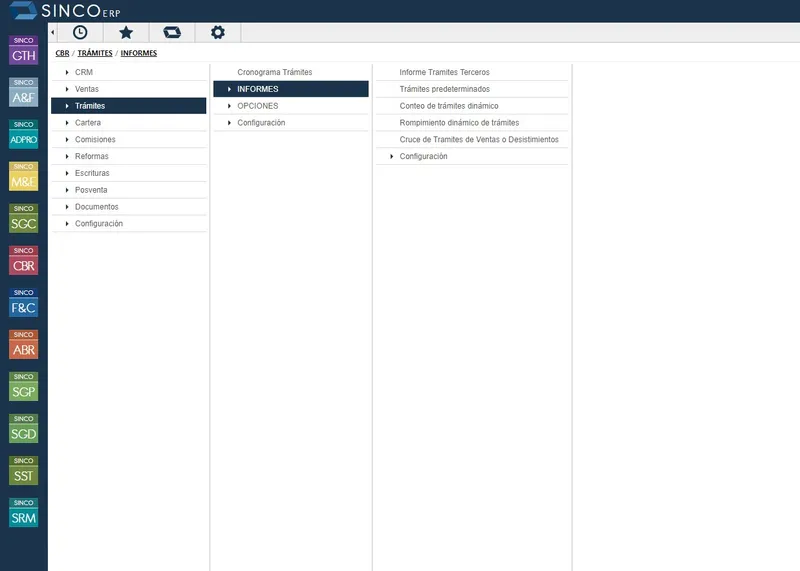Collapse the sidebar with the small arrow
Viewport: 800px width, 571px height.
click(x=53, y=33)
